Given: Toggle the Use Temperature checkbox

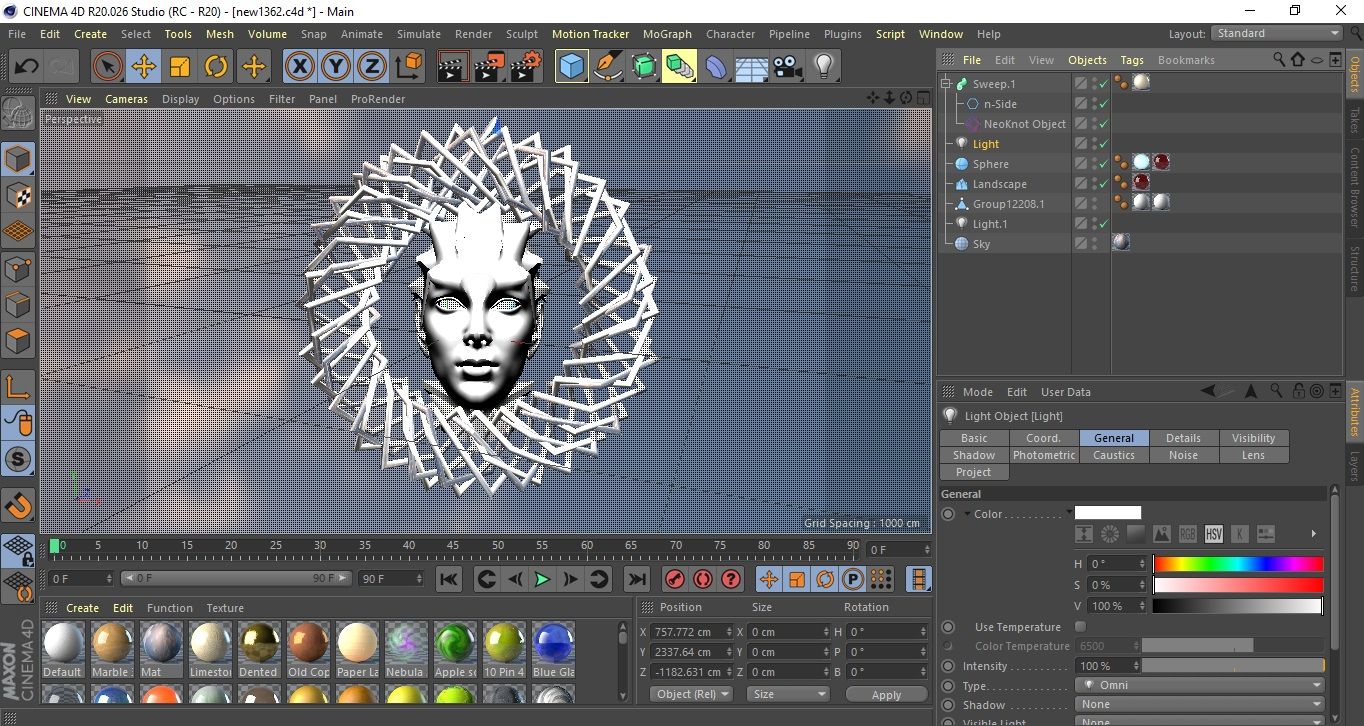Looking at the screenshot, I should [1080, 627].
